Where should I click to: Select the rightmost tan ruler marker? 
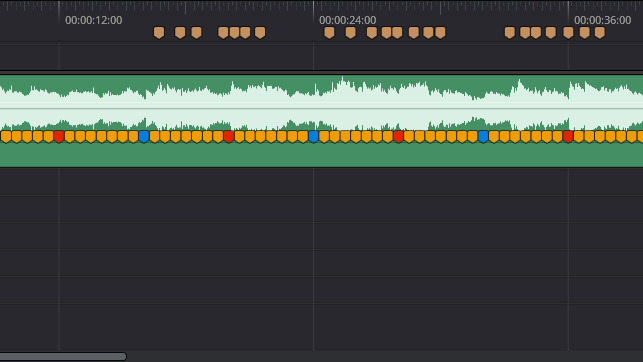click(x=600, y=33)
